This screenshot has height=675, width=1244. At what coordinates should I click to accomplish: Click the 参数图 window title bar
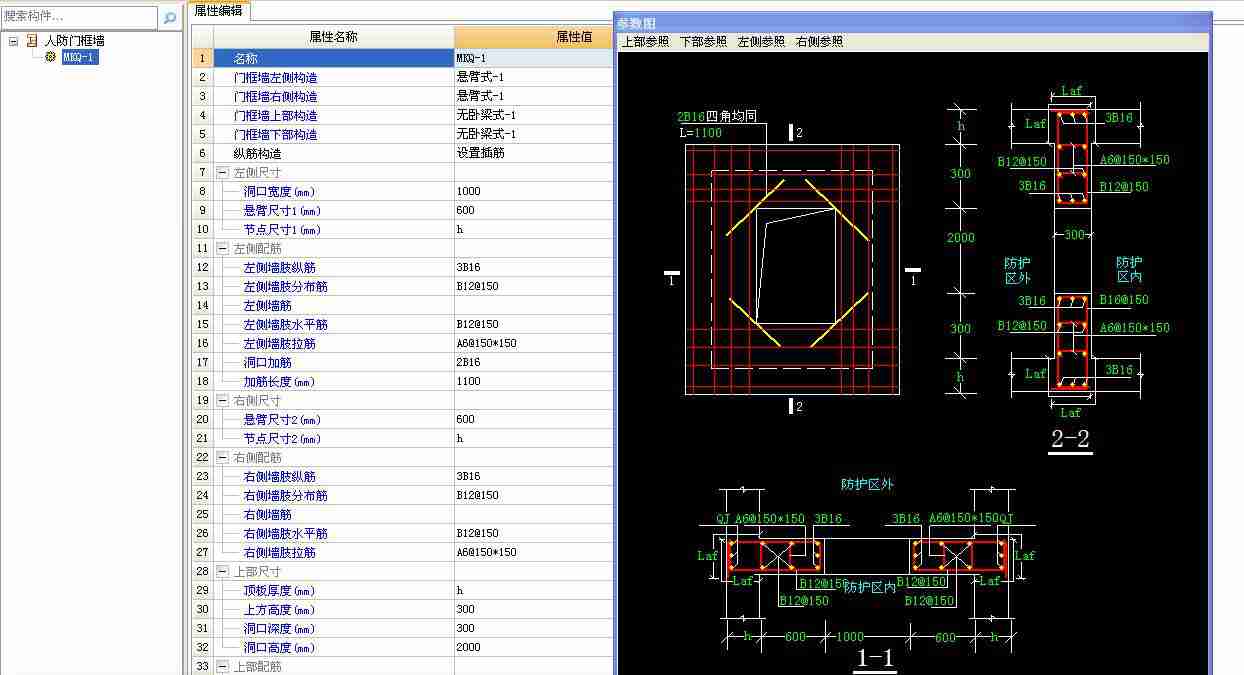(x=912, y=22)
